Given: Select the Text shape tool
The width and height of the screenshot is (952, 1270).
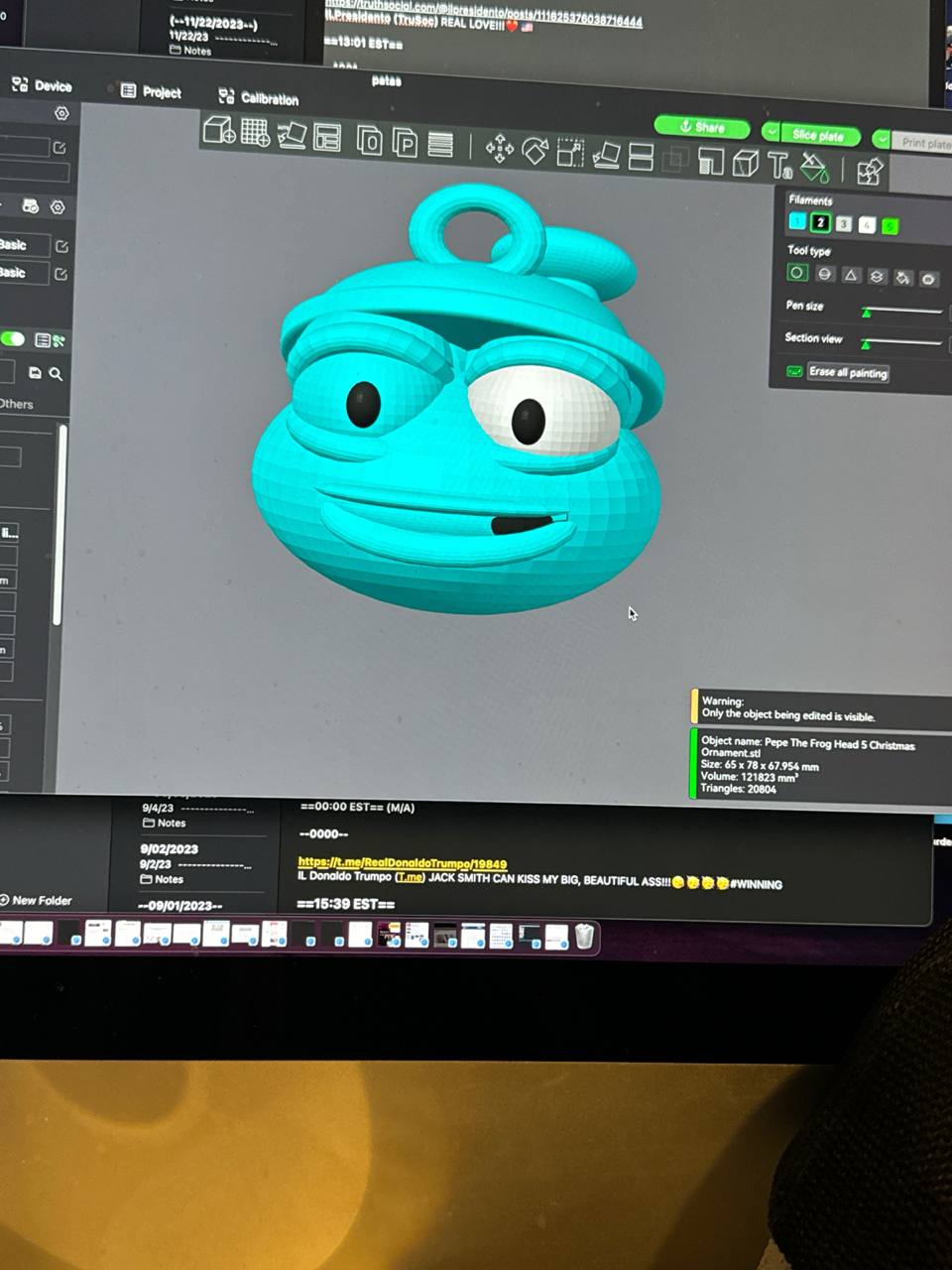Looking at the screenshot, I should click(779, 165).
